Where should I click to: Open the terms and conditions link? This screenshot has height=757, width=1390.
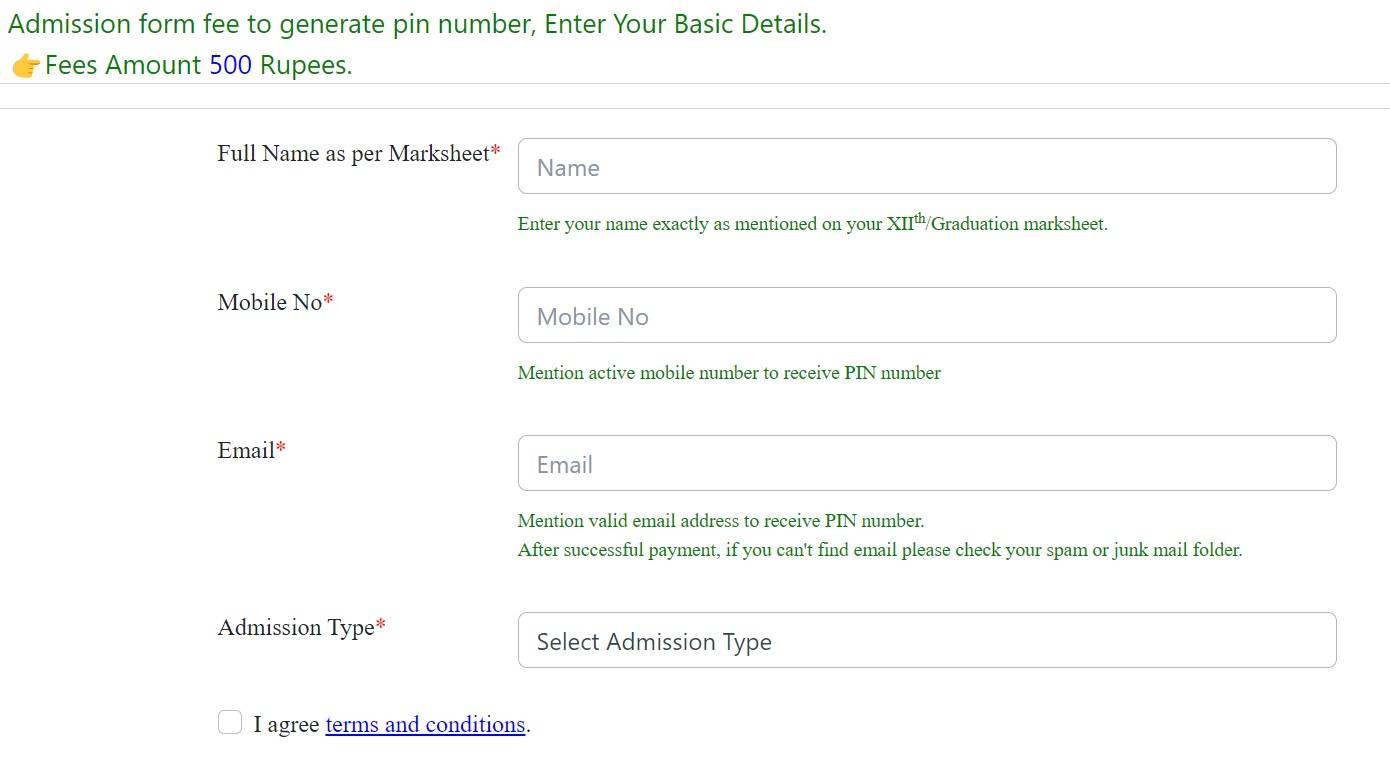(424, 724)
